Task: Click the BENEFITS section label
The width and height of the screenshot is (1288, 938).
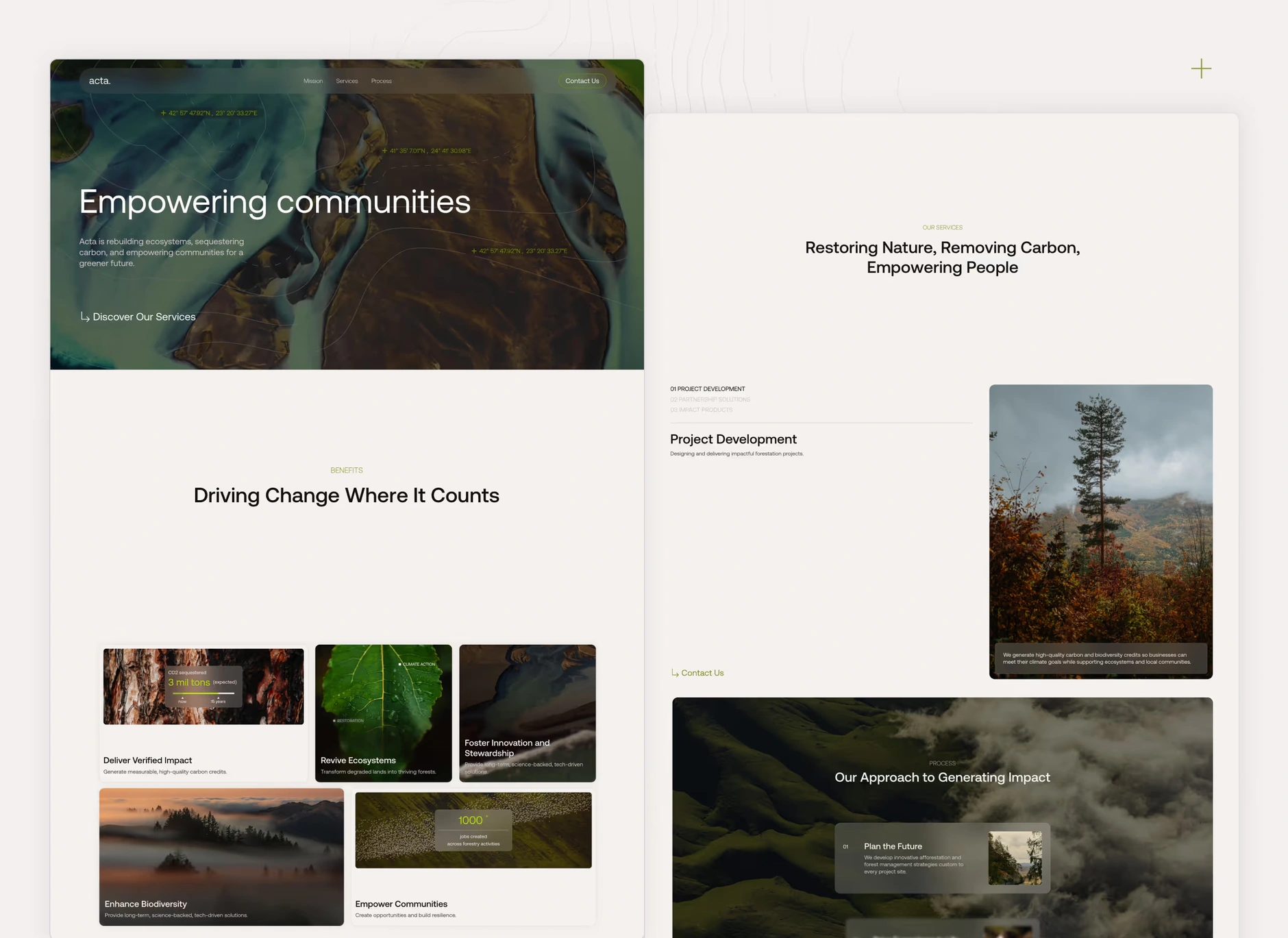Action: pos(347,470)
